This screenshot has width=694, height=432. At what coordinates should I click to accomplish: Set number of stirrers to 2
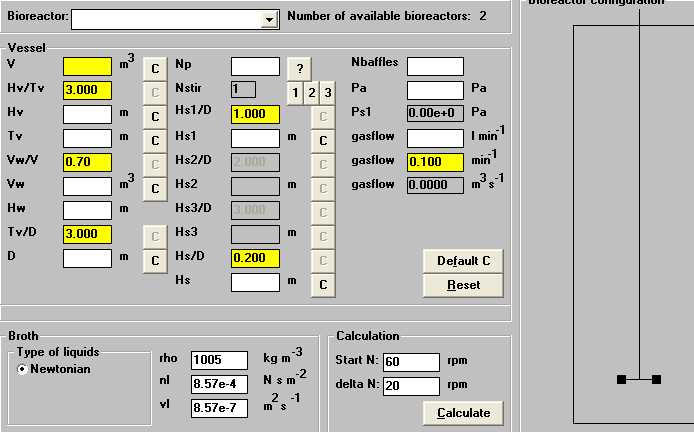click(x=312, y=93)
